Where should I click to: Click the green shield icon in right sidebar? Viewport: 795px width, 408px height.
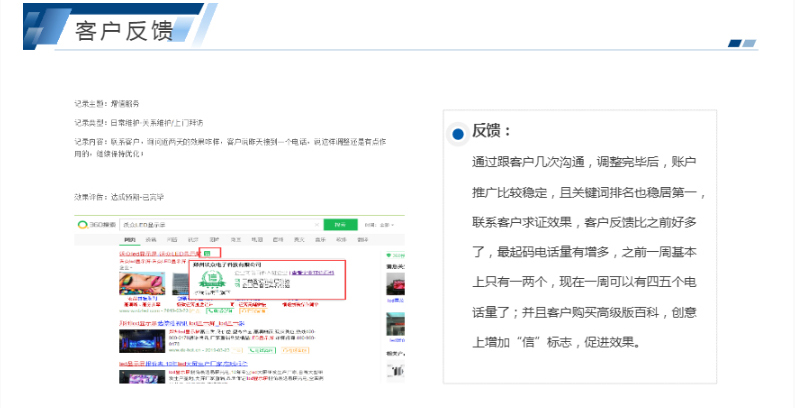click(x=389, y=255)
